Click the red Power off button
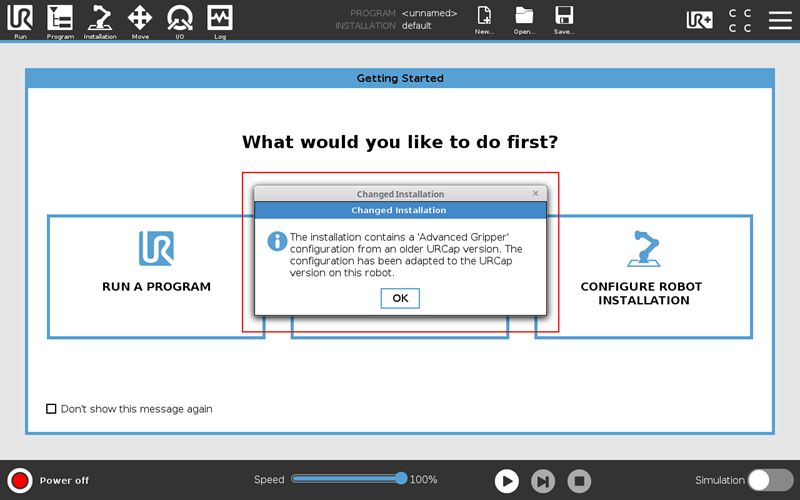Viewport: 800px width, 500px height. pyautogui.click(x=19, y=480)
